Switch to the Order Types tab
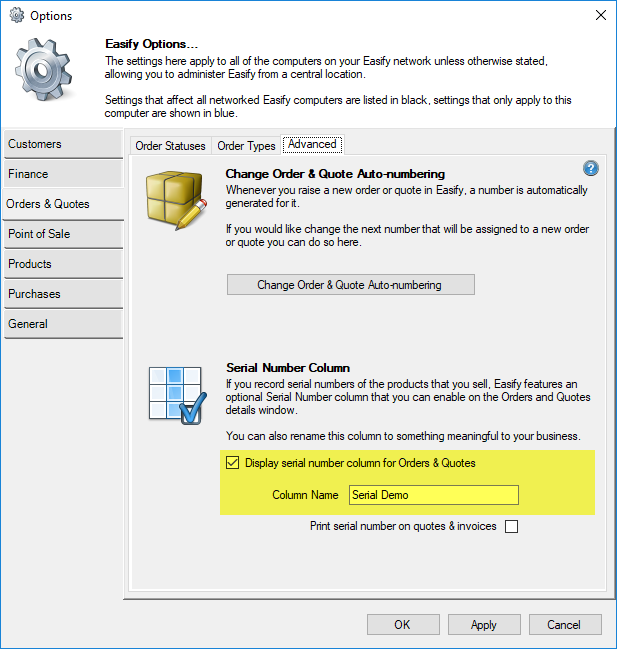 [246, 146]
